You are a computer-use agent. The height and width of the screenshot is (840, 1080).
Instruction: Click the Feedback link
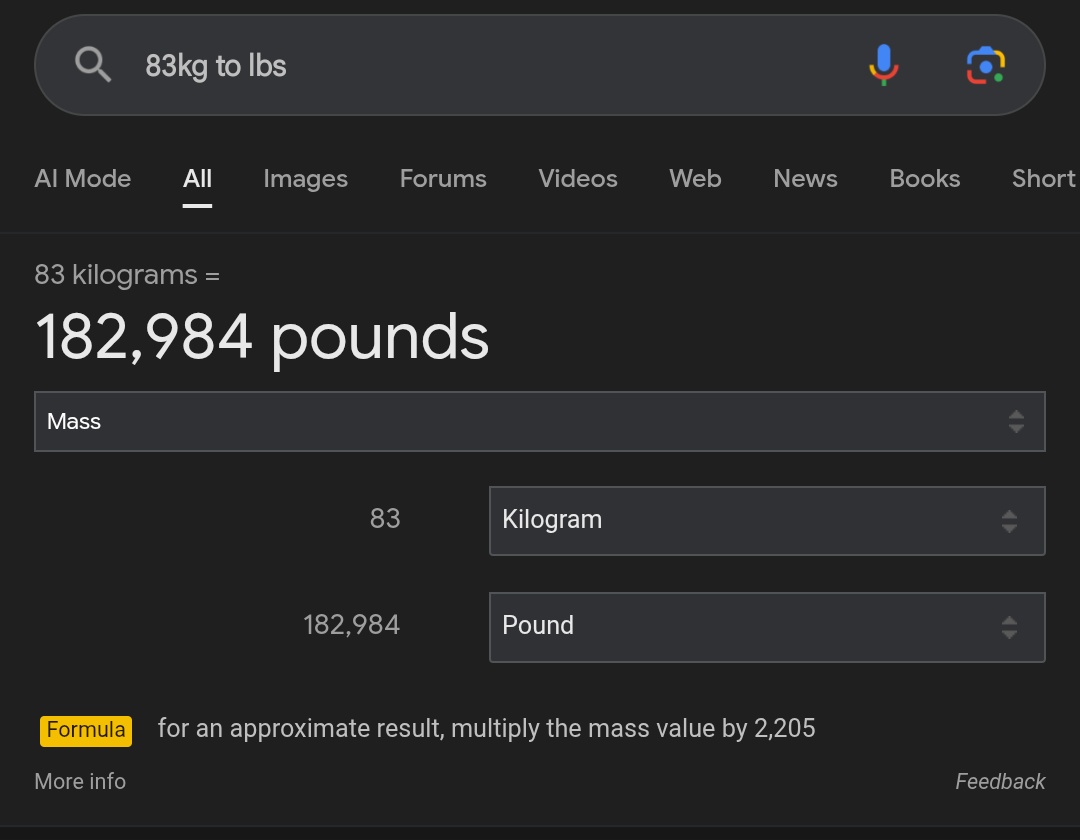pos(1000,781)
